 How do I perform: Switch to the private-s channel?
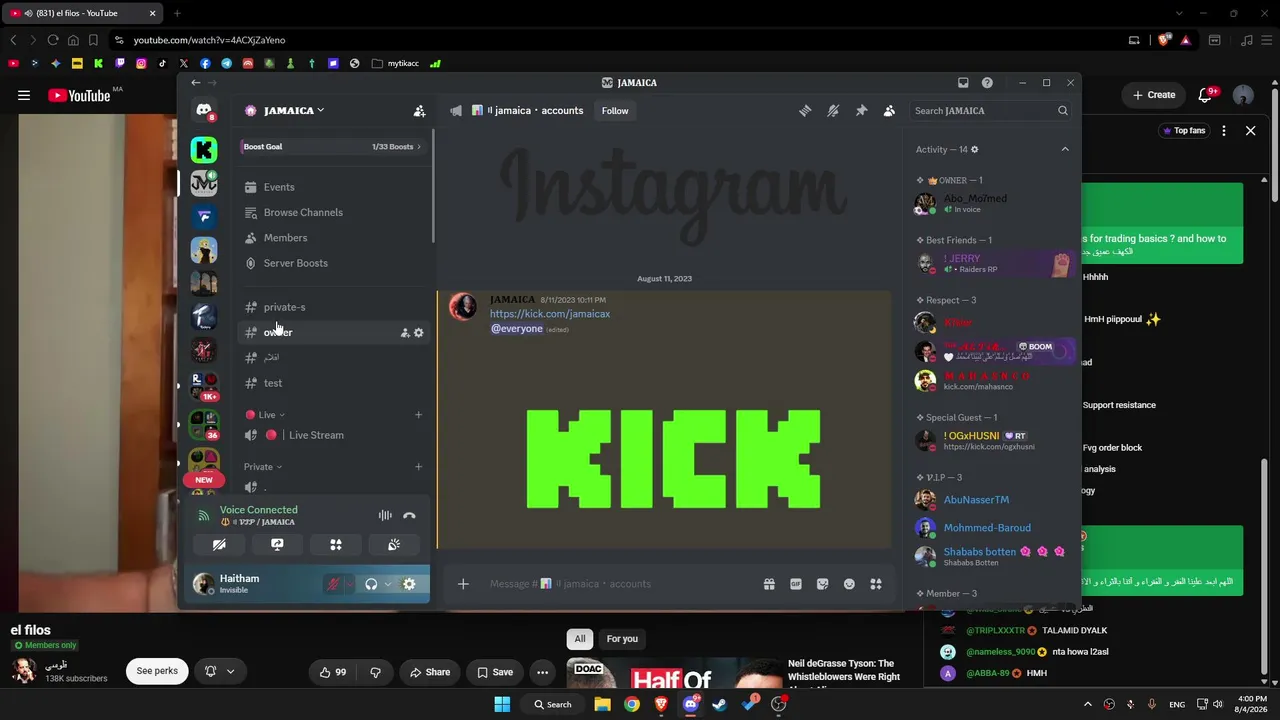click(335, 307)
